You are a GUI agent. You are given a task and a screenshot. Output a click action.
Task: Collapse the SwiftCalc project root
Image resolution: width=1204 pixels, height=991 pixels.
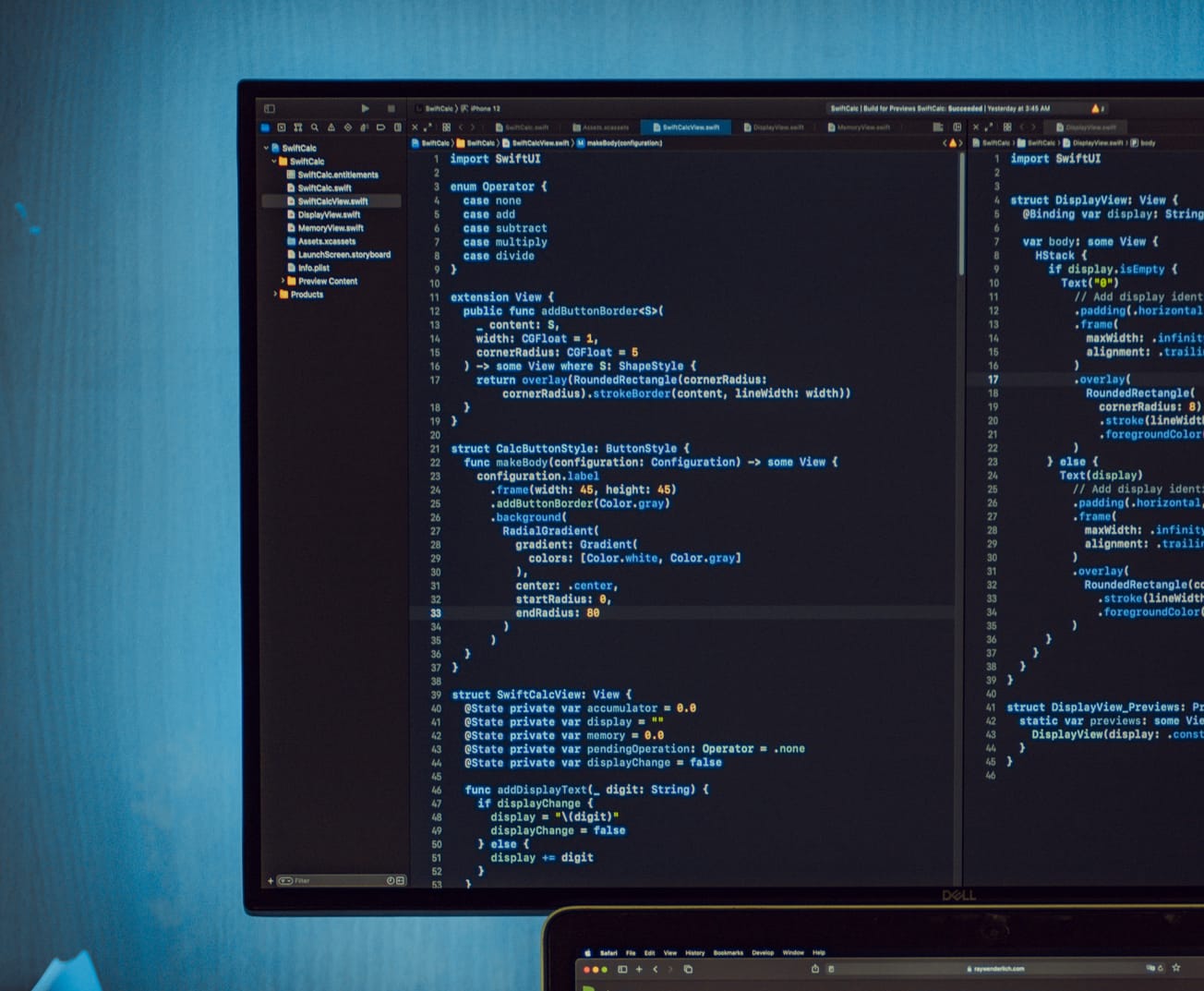tap(267, 148)
